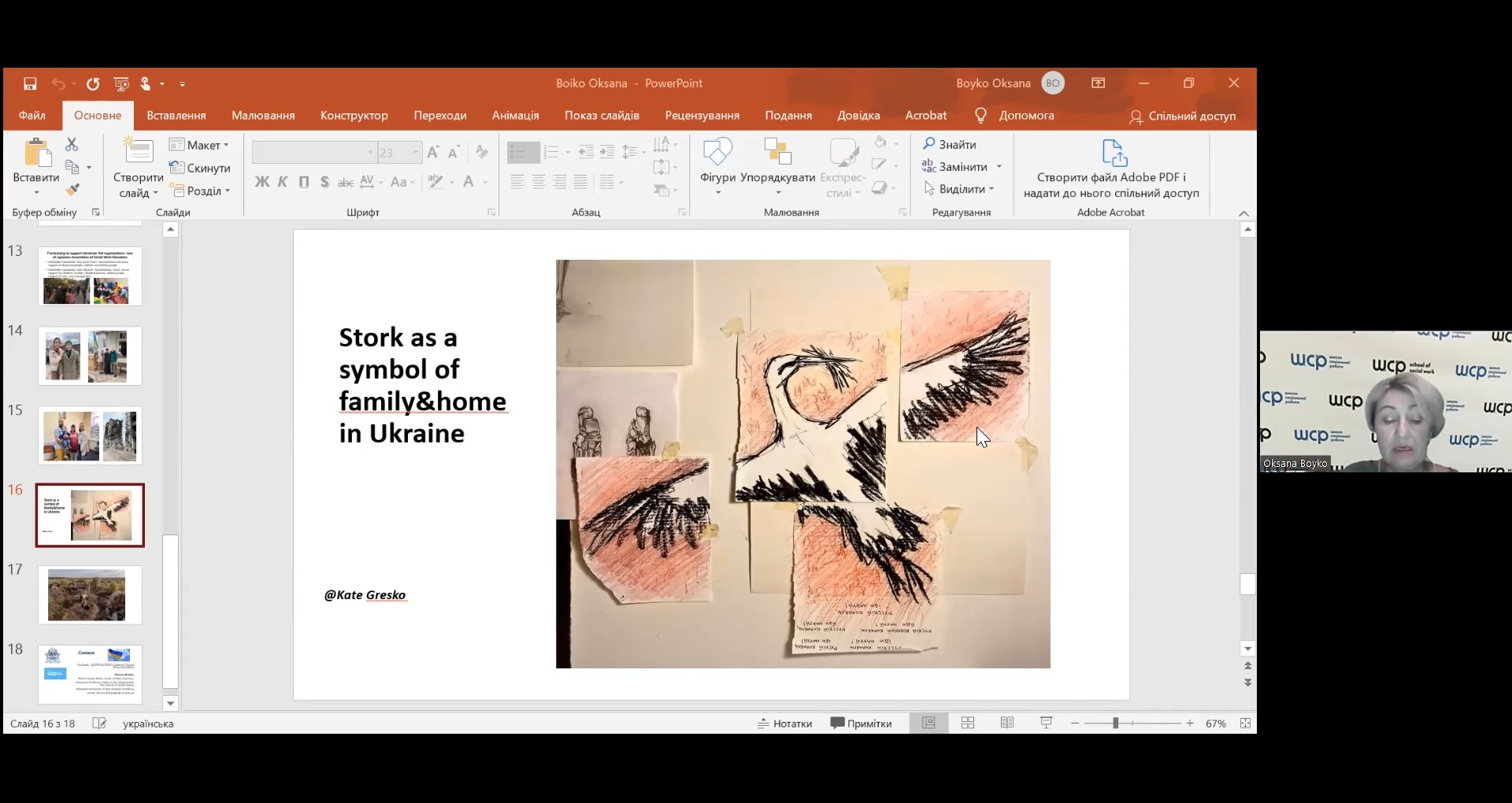
Task: Switch to normal view icon in status bar
Action: [929, 723]
